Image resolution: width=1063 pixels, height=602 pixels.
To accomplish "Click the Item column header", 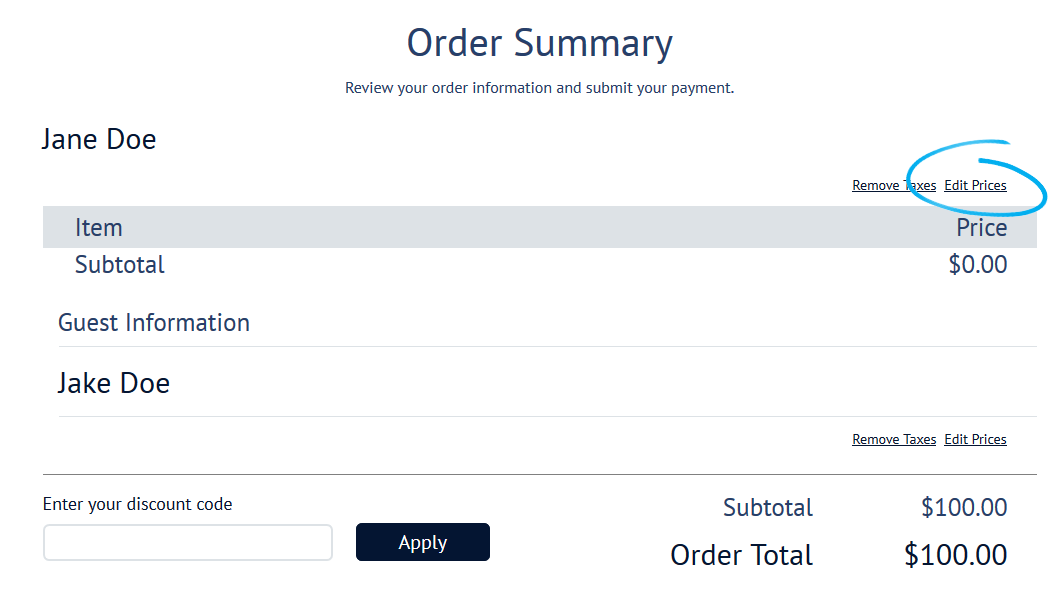I will click(x=98, y=227).
